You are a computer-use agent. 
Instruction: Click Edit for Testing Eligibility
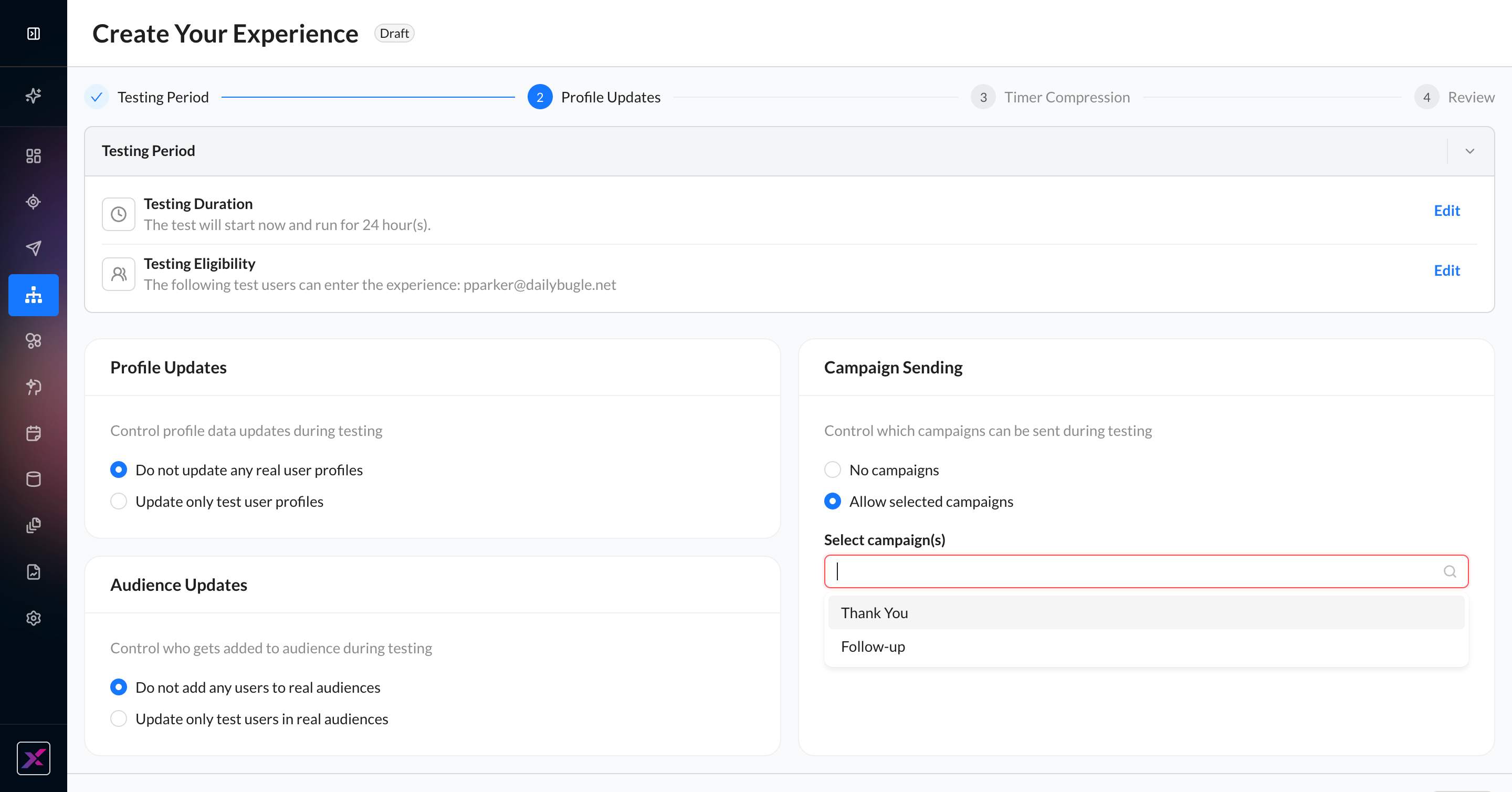(1447, 270)
